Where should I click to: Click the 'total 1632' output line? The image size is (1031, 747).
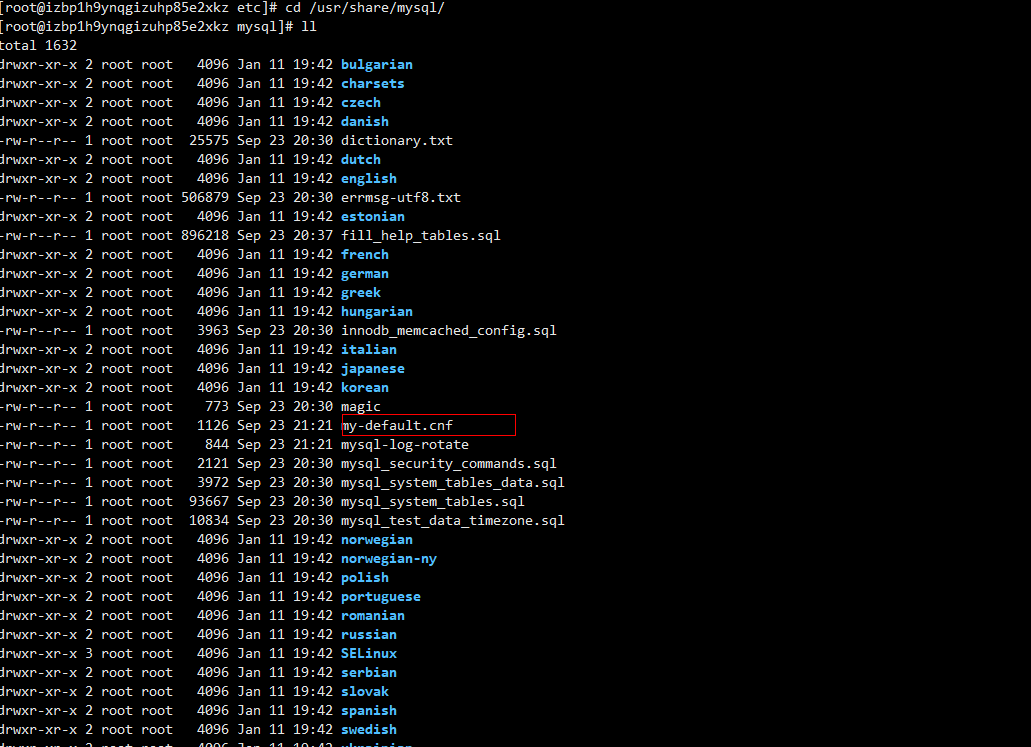(x=38, y=45)
